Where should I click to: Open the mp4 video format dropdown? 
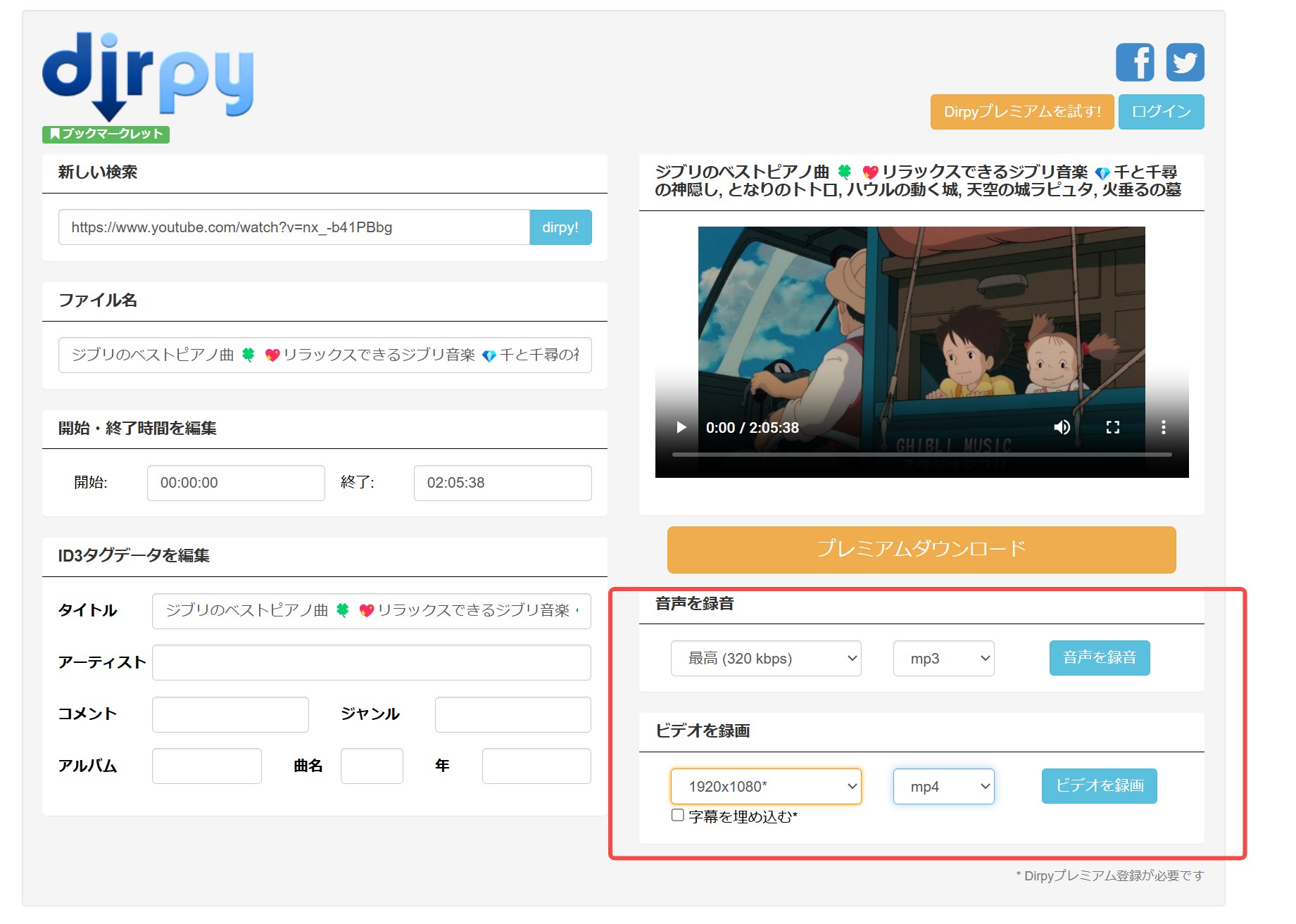click(943, 786)
